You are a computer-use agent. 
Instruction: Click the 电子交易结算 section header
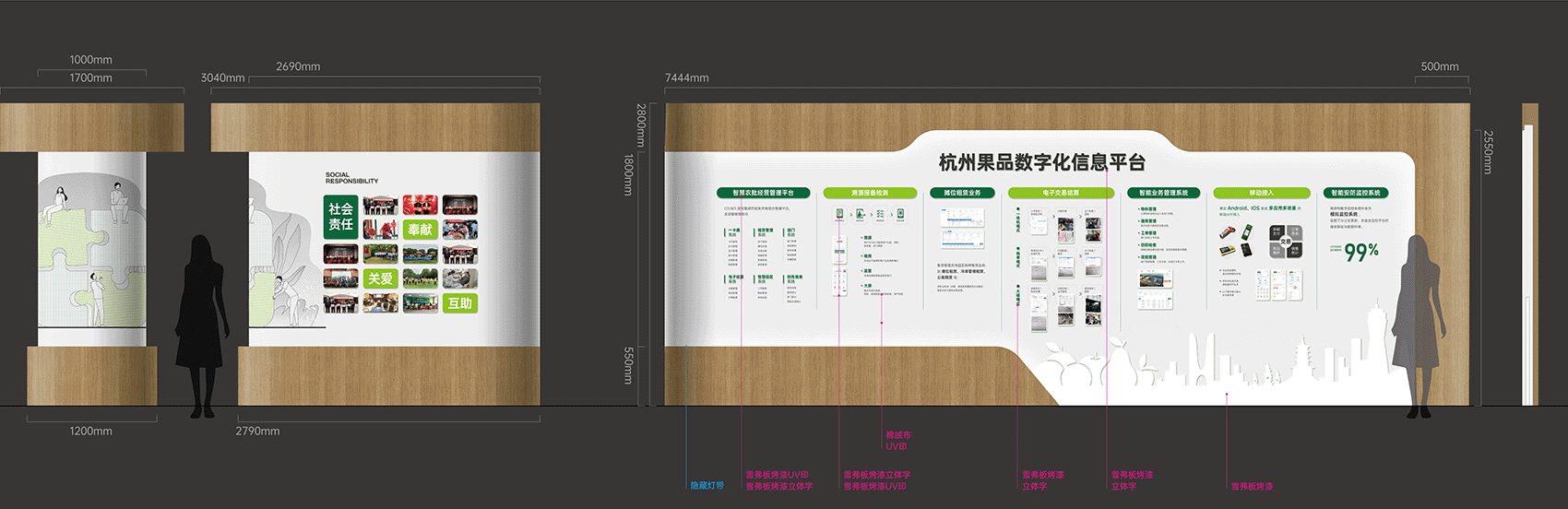point(1061,193)
